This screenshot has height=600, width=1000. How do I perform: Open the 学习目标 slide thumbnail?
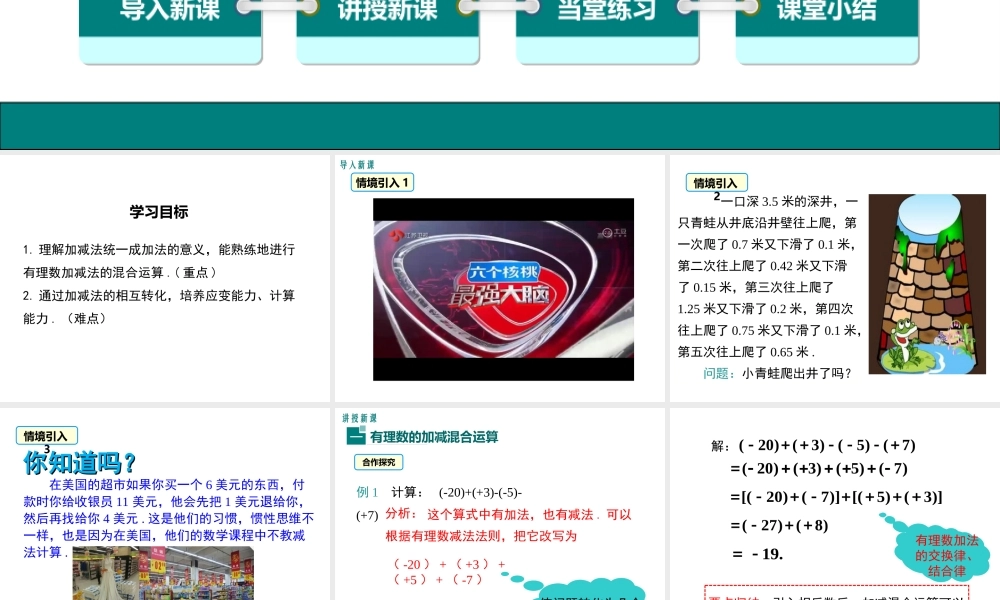click(165, 278)
